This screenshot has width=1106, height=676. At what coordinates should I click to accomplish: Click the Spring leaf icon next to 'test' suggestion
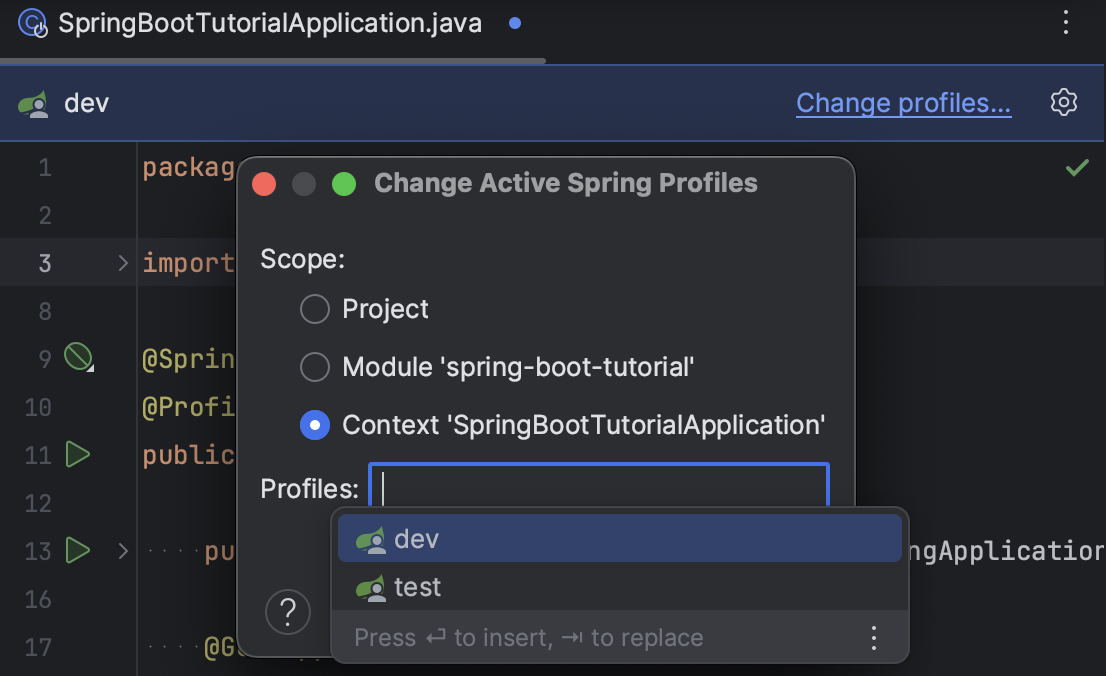click(369, 587)
